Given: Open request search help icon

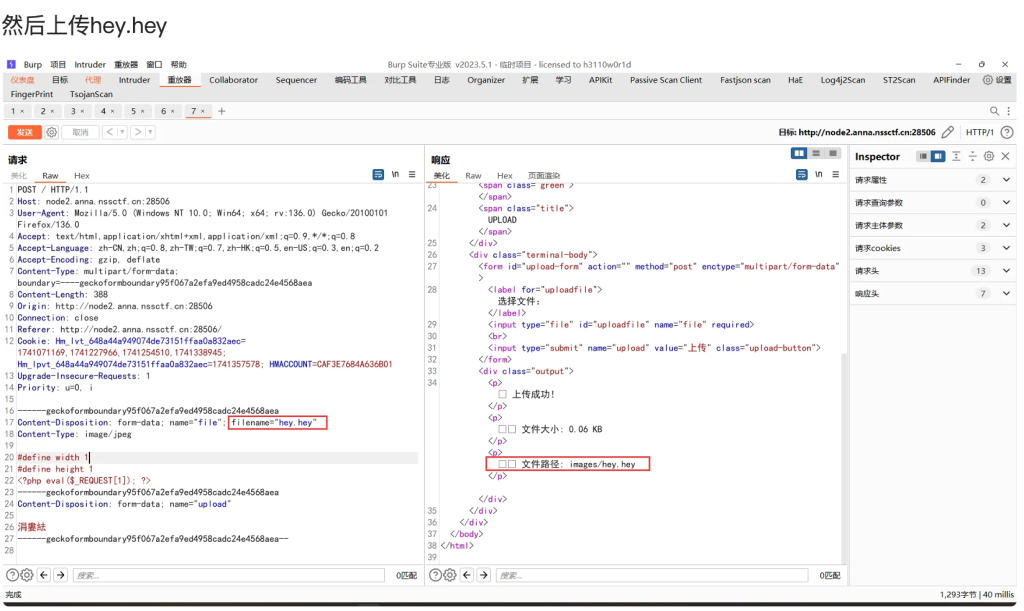Looking at the screenshot, I should click(x=12, y=575).
